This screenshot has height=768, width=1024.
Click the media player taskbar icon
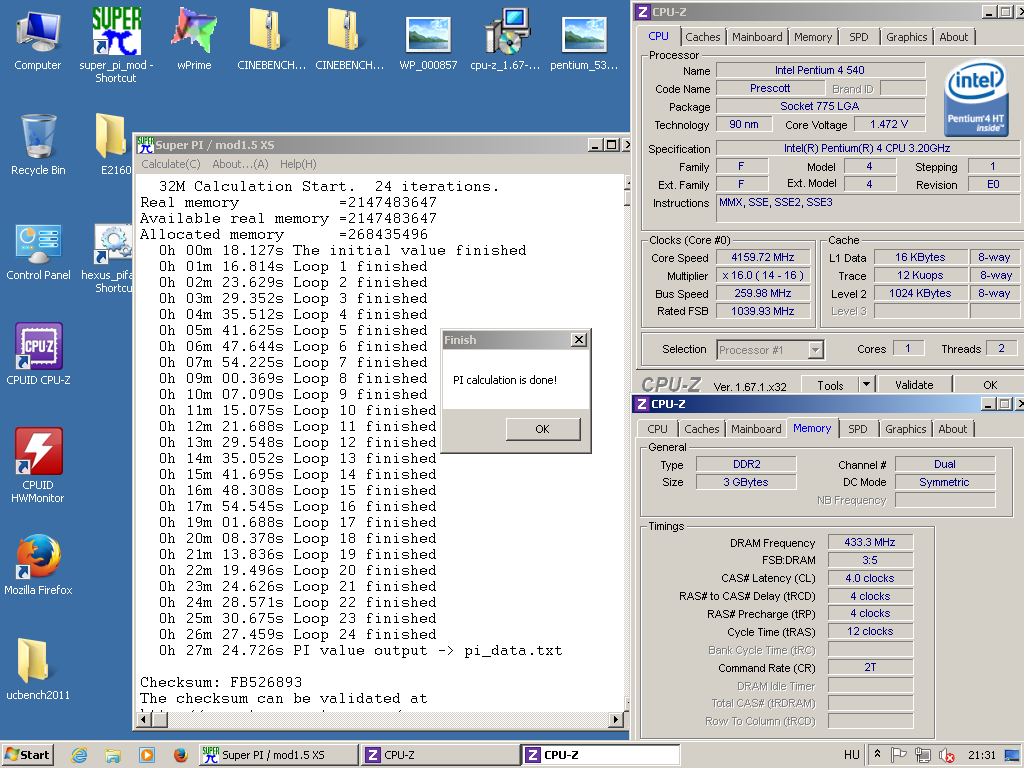pyautogui.click(x=147, y=755)
